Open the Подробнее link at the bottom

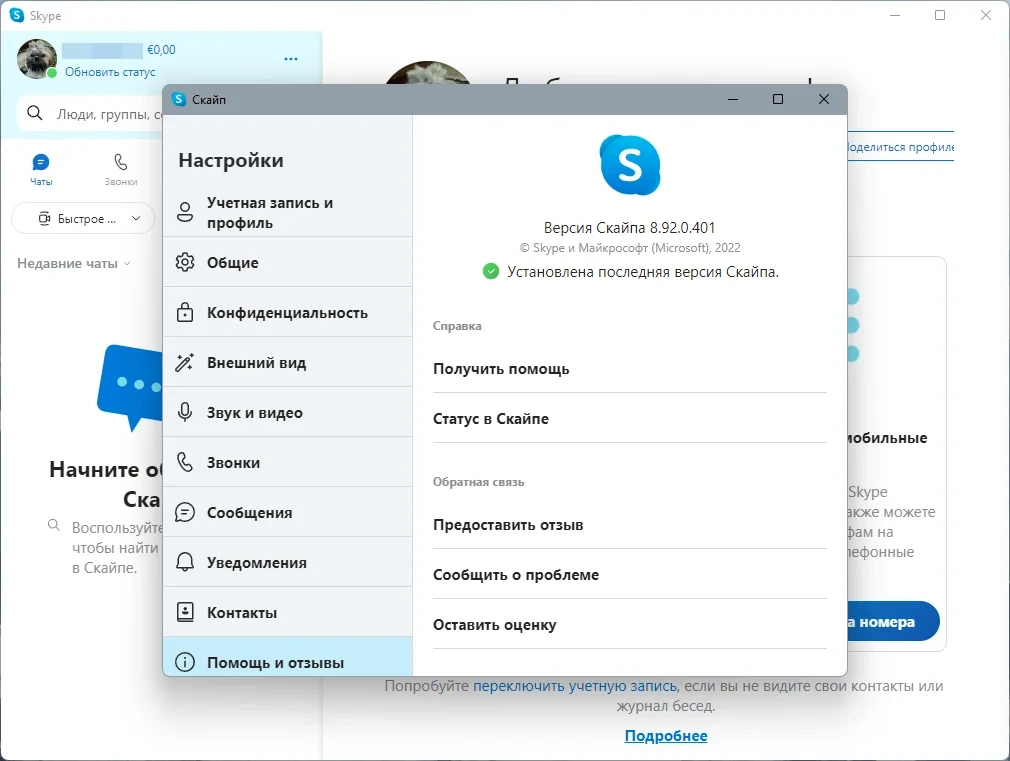666,736
